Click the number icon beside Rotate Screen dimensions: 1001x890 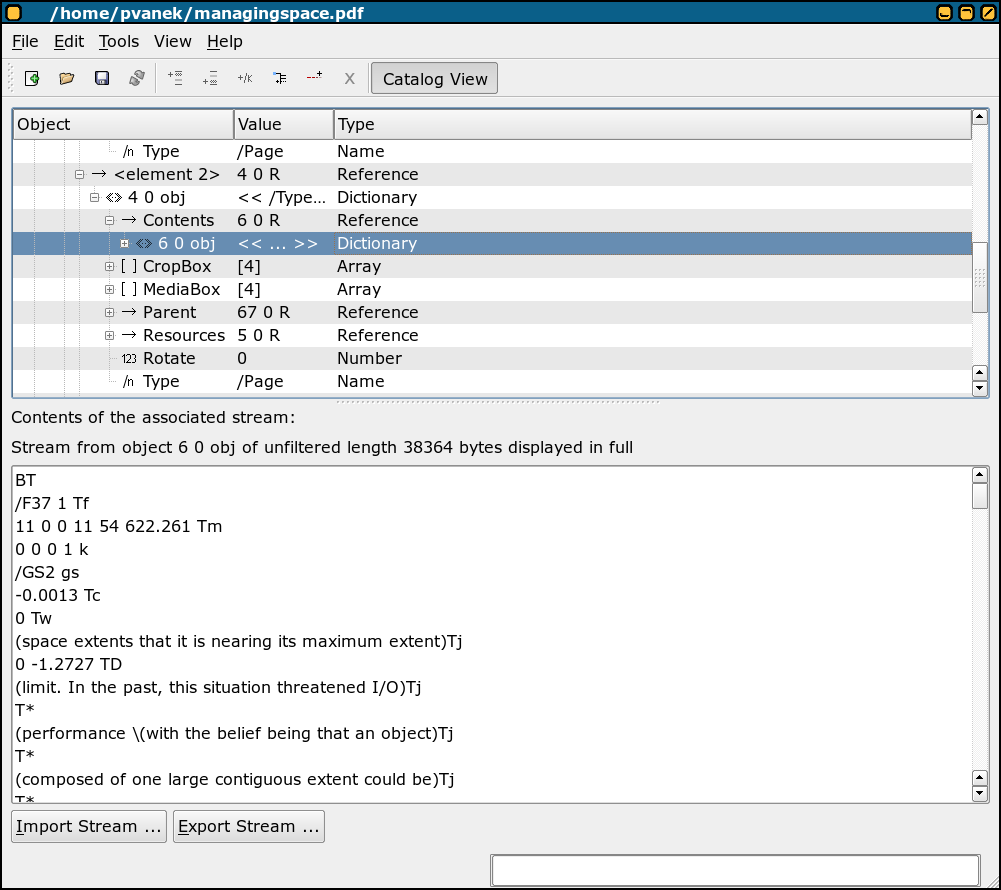129,359
